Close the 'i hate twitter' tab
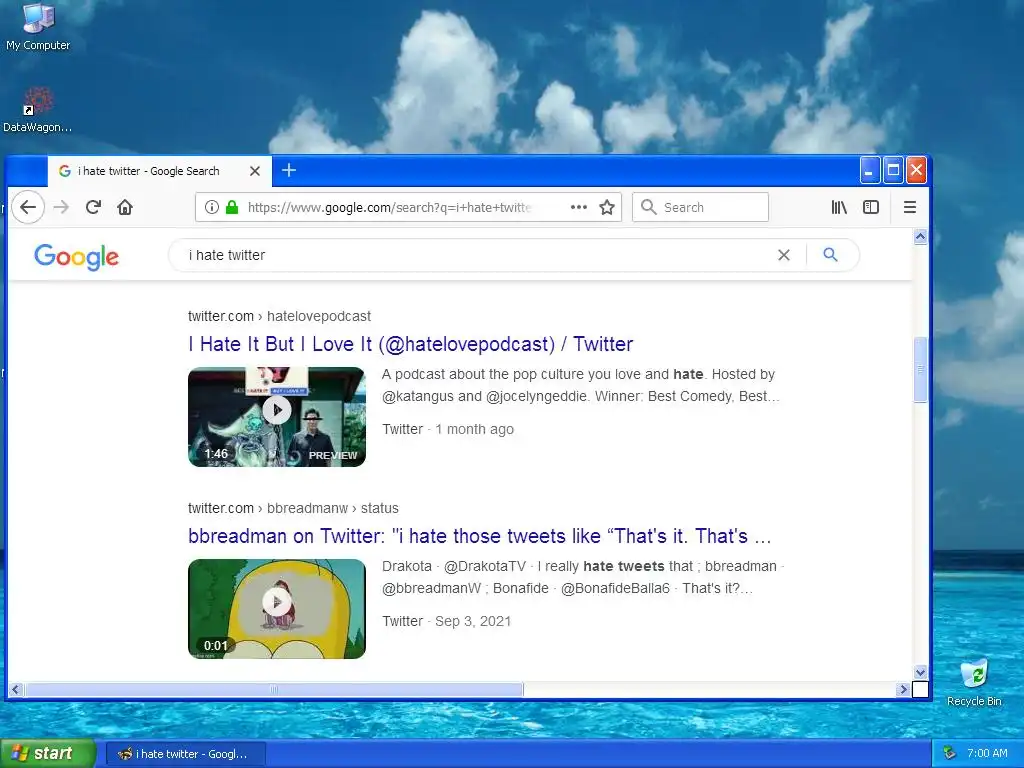1024x768 pixels. click(255, 171)
